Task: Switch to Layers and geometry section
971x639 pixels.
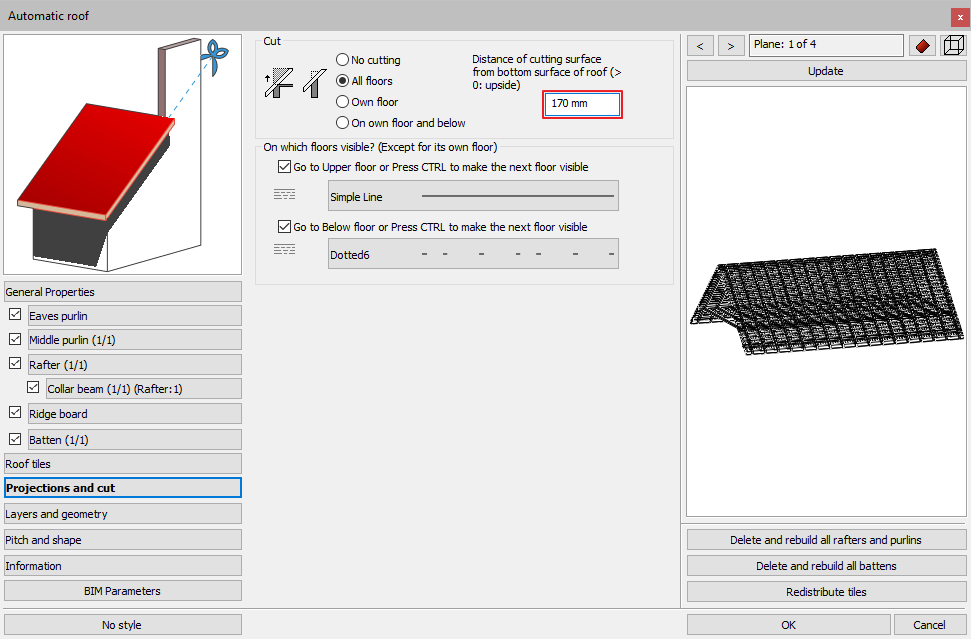Action: click(x=122, y=514)
